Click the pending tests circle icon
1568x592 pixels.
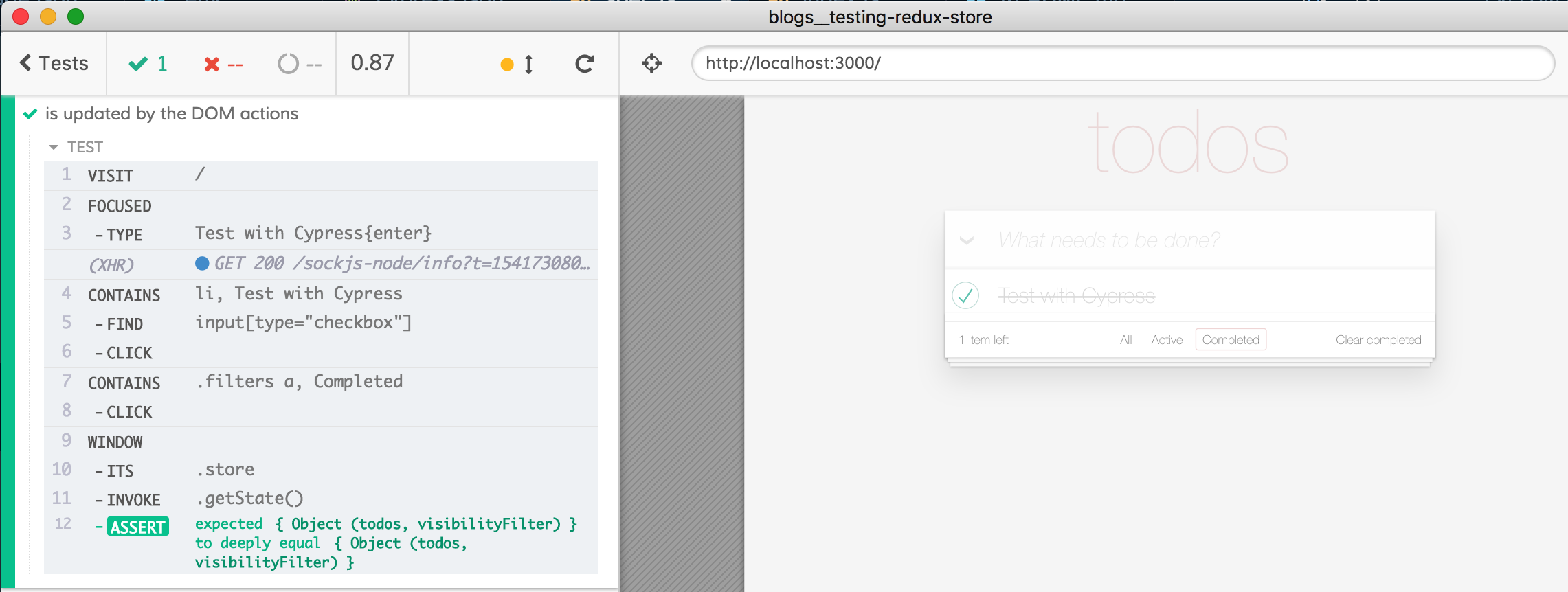pyautogui.click(x=288, y=64)
